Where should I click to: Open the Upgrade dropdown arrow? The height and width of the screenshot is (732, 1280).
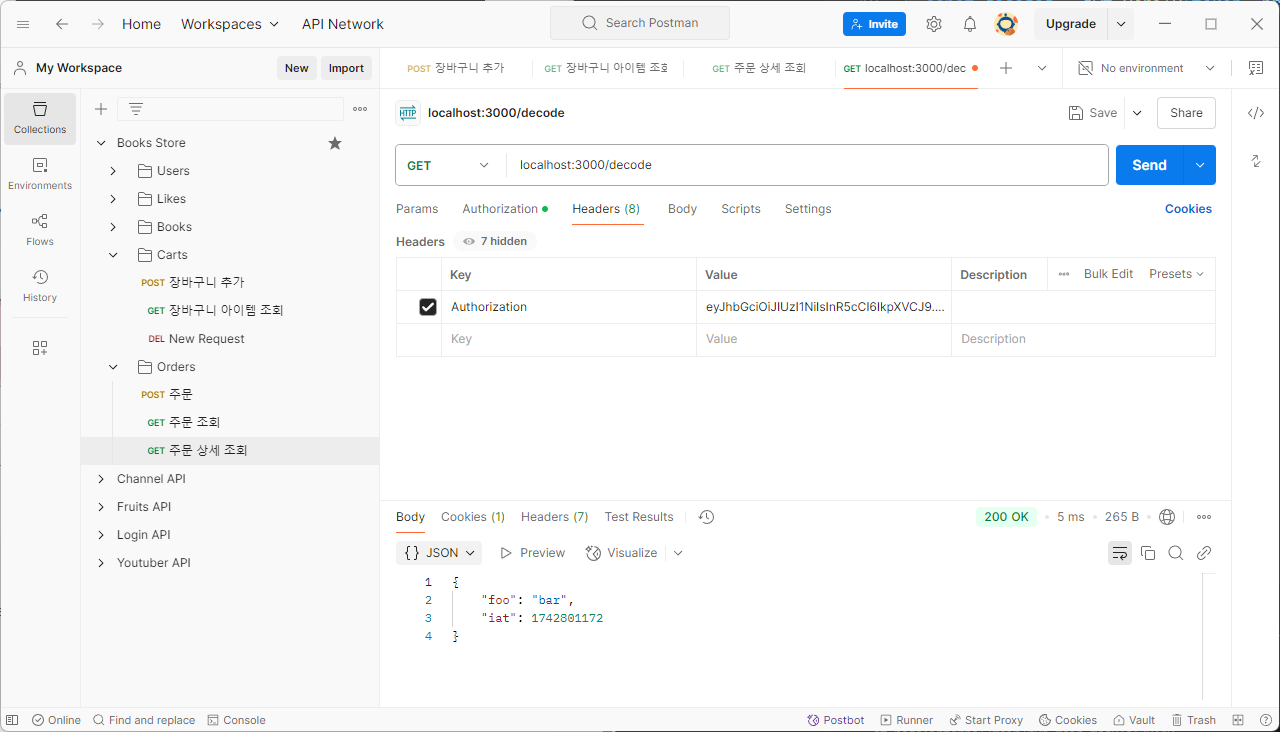tap(1121, 24)
